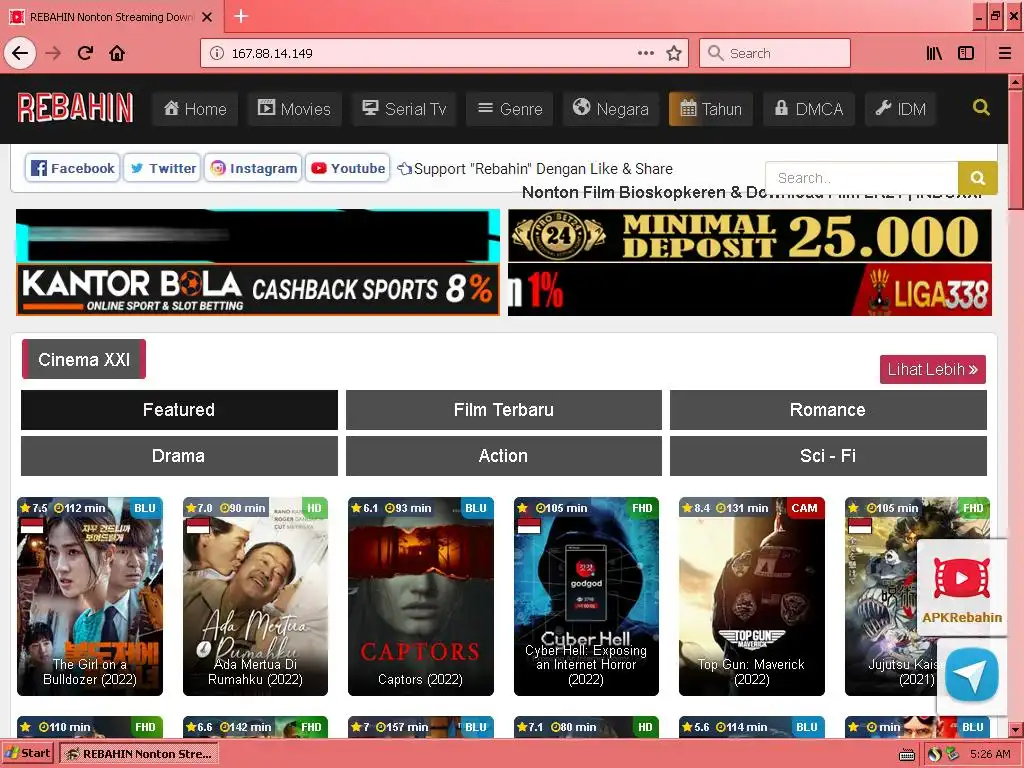Open The Girl on a Bulldozer poster
Image resolution: width=1024 pixels, height=768 pixels.
90,596
